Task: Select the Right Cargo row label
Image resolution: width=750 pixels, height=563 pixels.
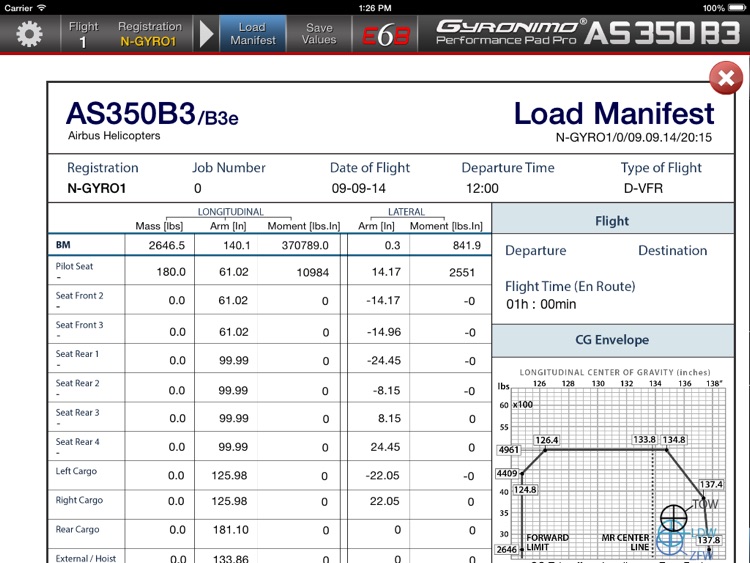Action: click(x=79, y=500)
